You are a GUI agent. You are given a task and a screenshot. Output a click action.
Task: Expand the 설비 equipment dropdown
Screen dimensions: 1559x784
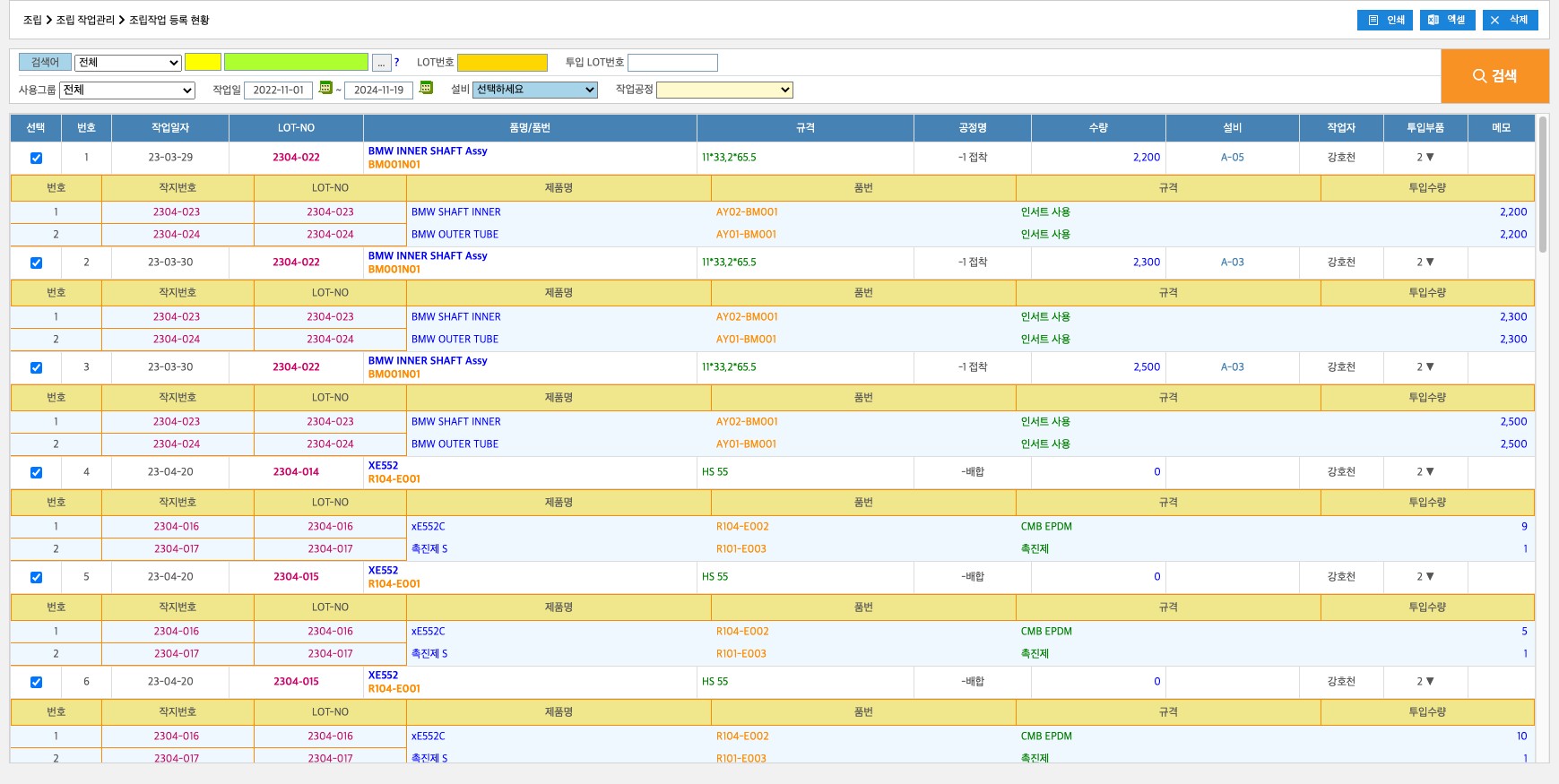click(534, 90)
